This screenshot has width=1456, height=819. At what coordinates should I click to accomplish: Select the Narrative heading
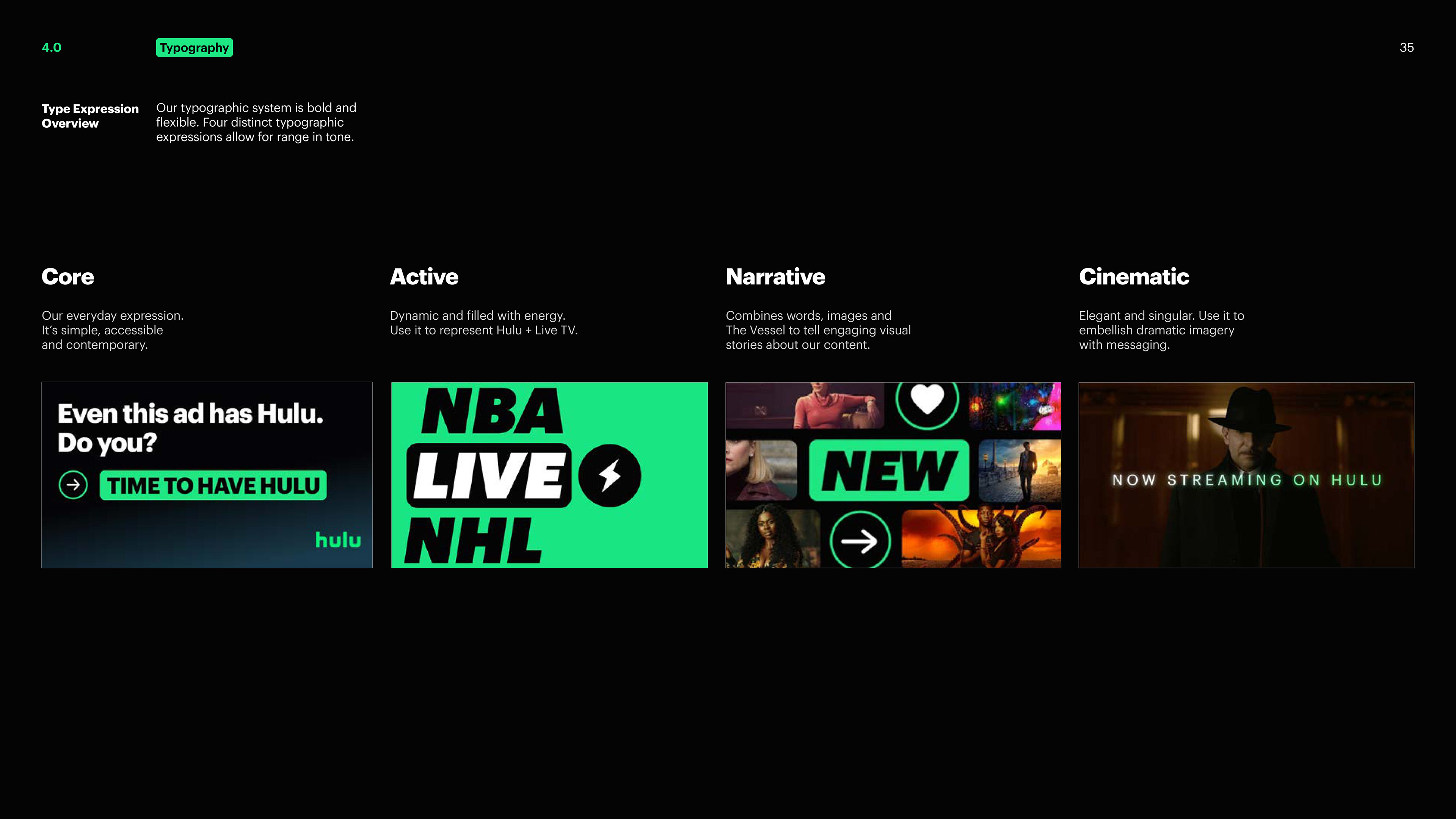[x=775, y=277]
